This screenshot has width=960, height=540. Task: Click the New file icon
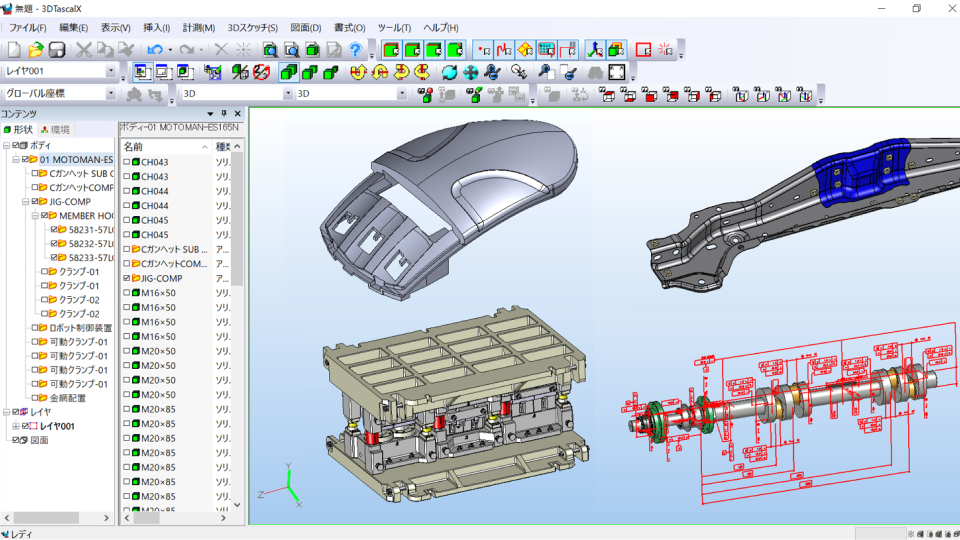pyautogui.click(x=14, y=49)
